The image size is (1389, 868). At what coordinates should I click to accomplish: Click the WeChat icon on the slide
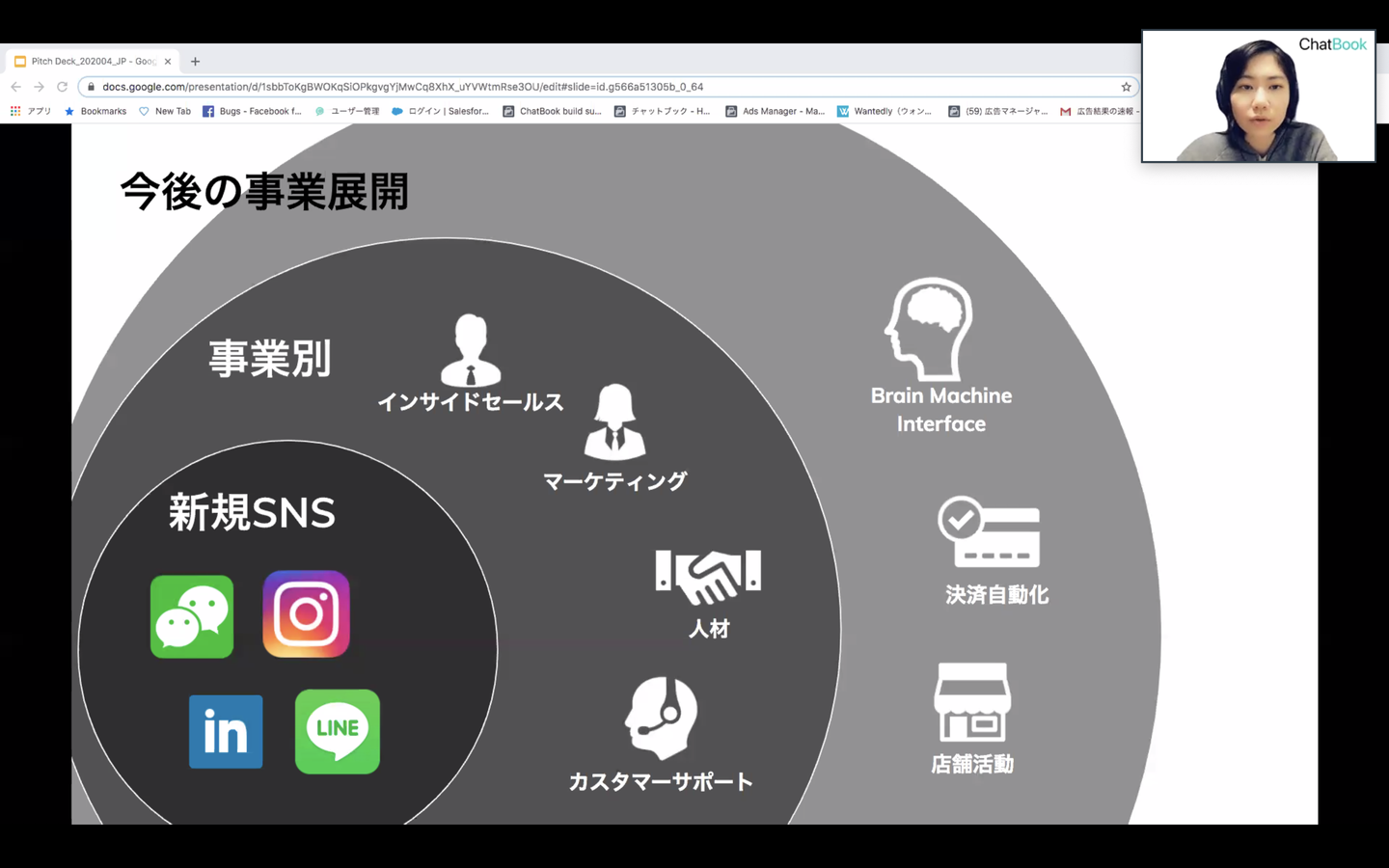tap(192, 617)
